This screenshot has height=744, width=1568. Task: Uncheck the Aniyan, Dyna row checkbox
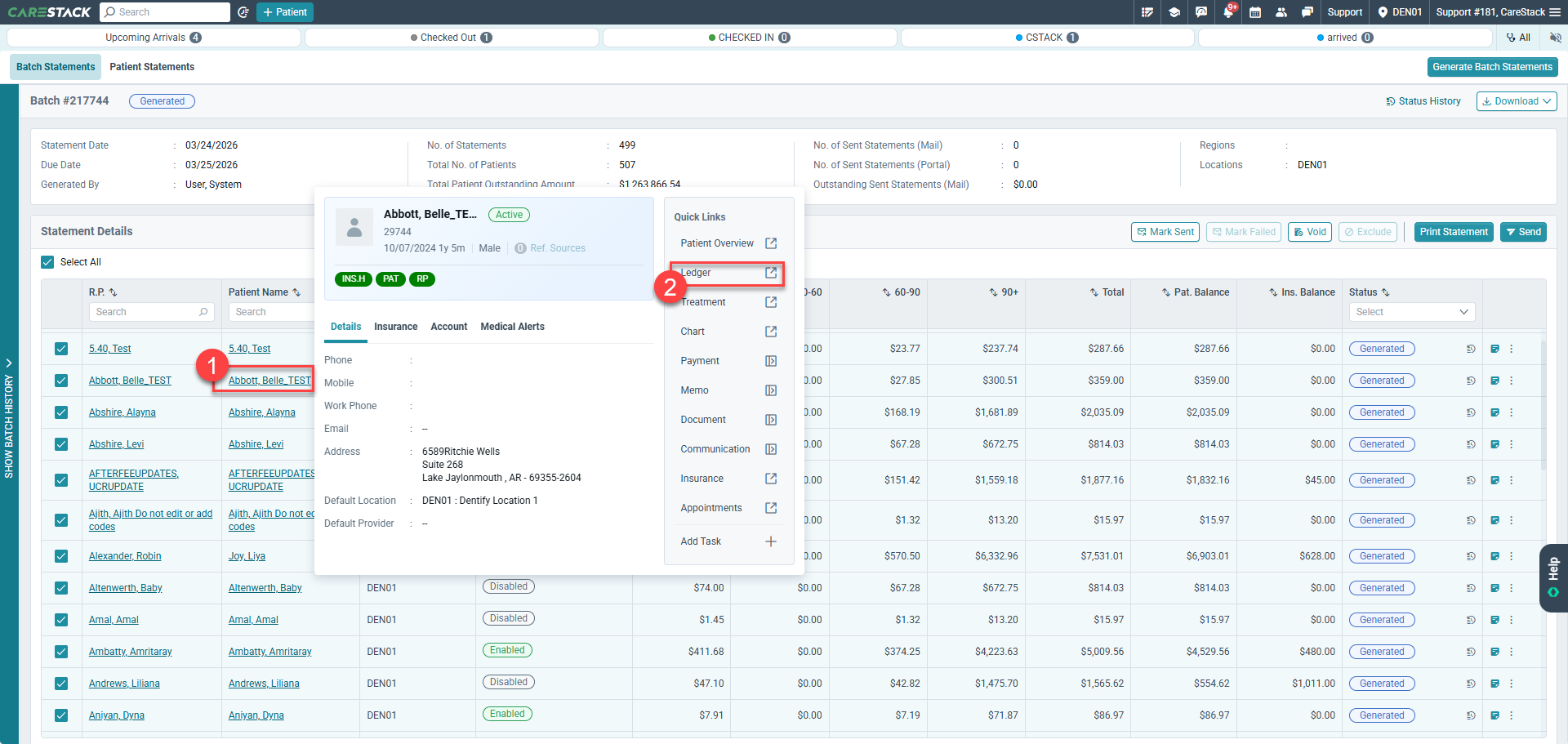(x=61, y=715)
